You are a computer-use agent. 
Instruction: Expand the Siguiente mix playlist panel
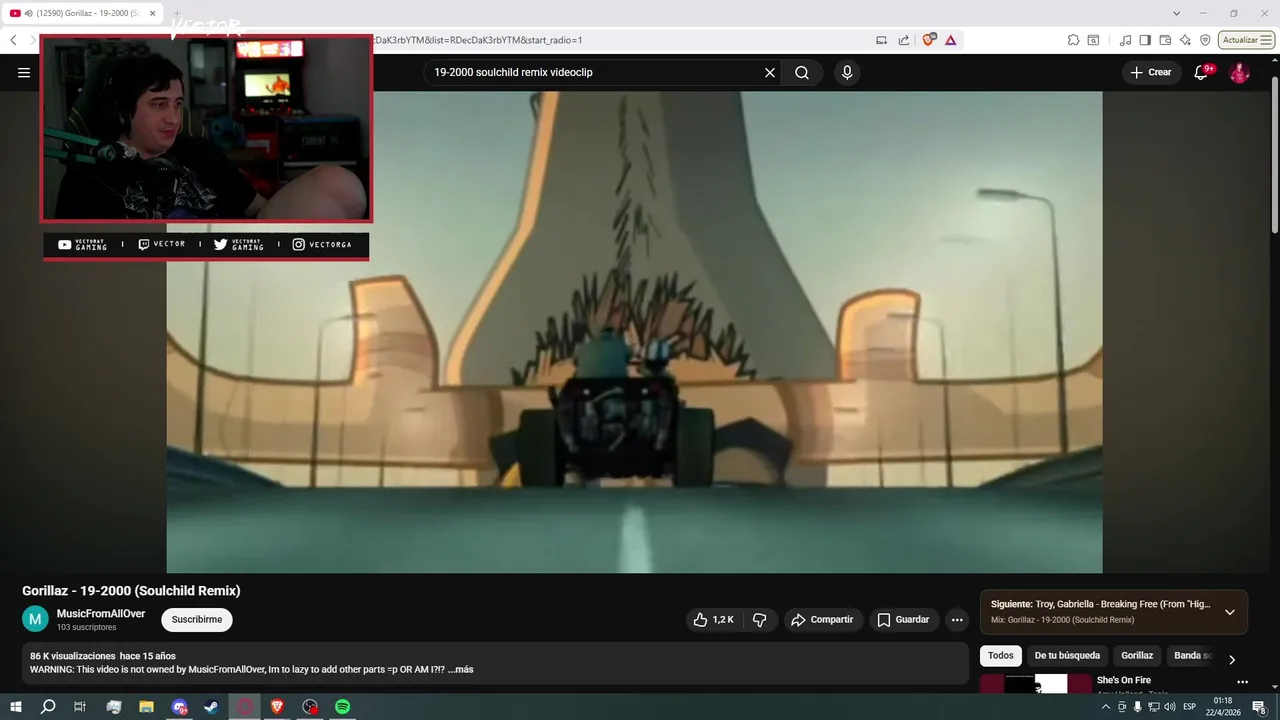(1230, 612)
